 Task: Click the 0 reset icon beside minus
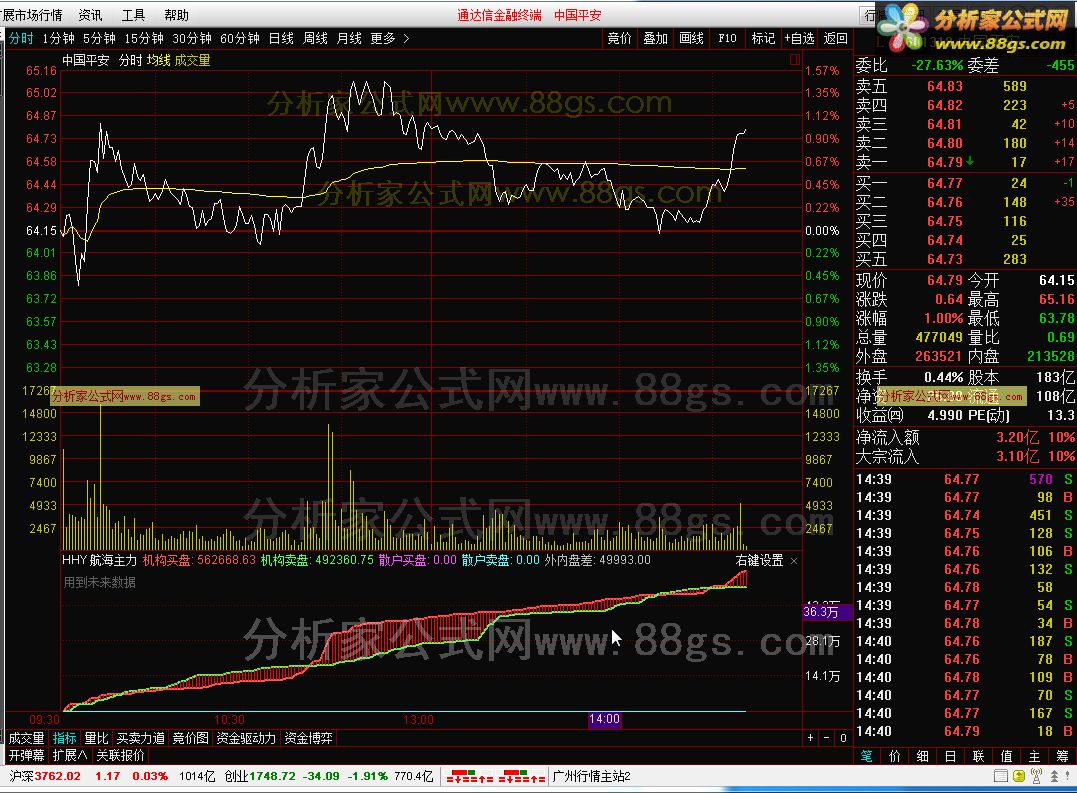pos(843,738)
